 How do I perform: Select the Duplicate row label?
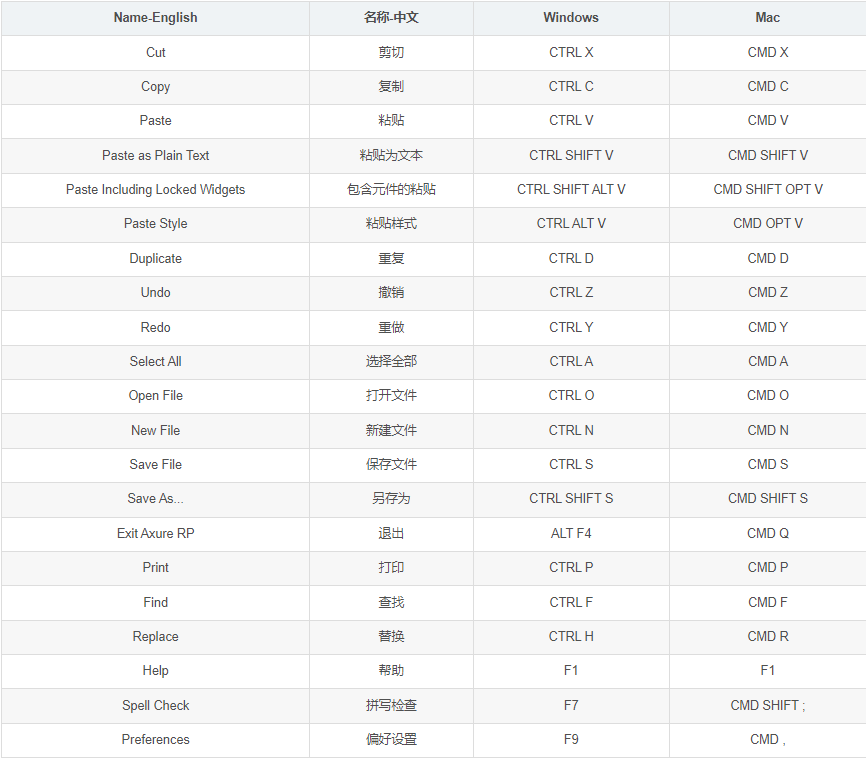pos(155,258)
